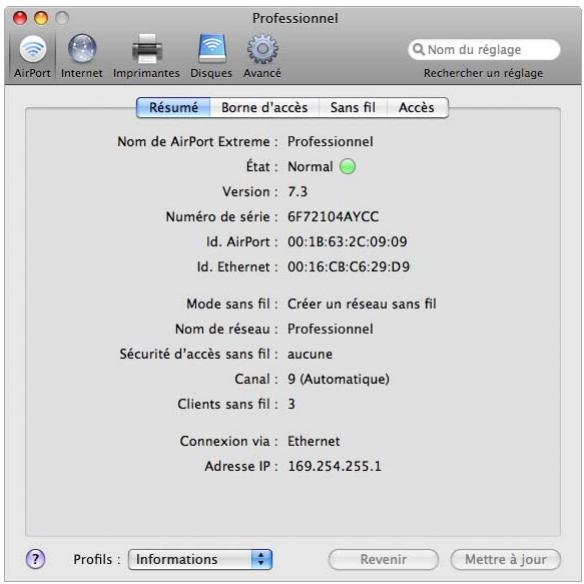The height and width of the screenshot is (584, 584).
Task: Click the Id. AirPort value 00:1B:63:2C:09:09
Action: click(347, 242)
